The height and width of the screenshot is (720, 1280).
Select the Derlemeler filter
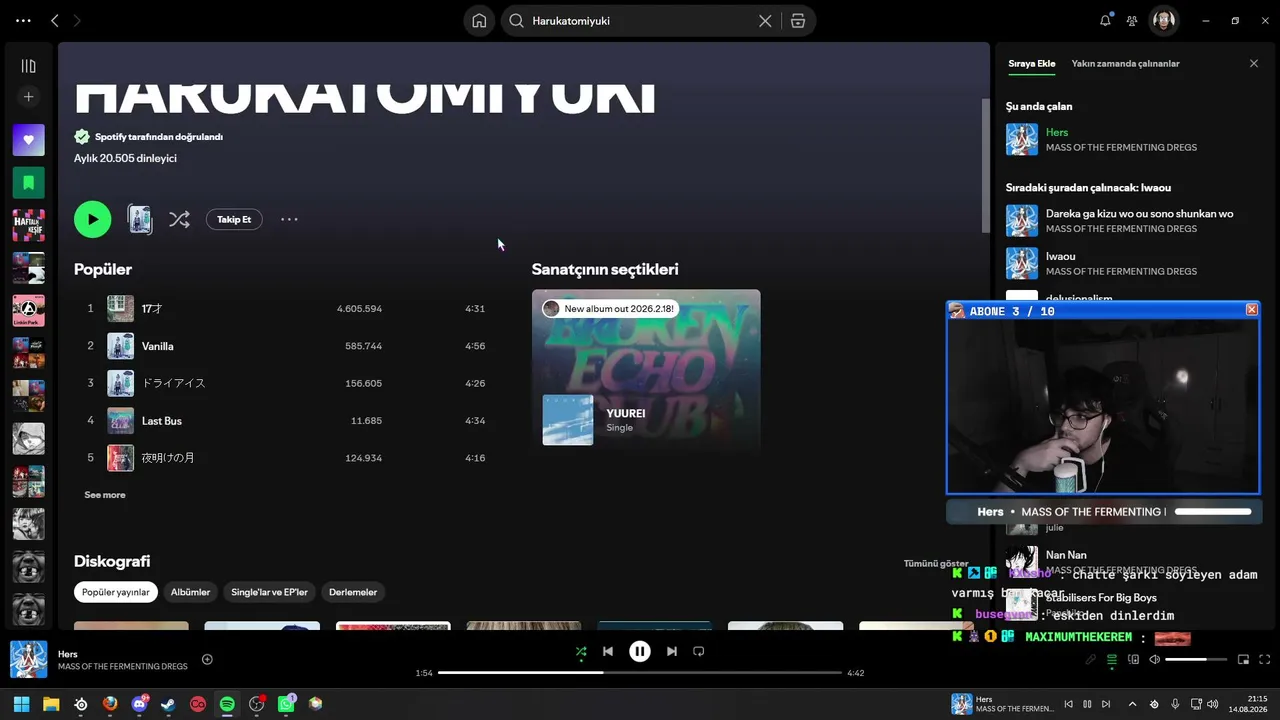[353, 592]
